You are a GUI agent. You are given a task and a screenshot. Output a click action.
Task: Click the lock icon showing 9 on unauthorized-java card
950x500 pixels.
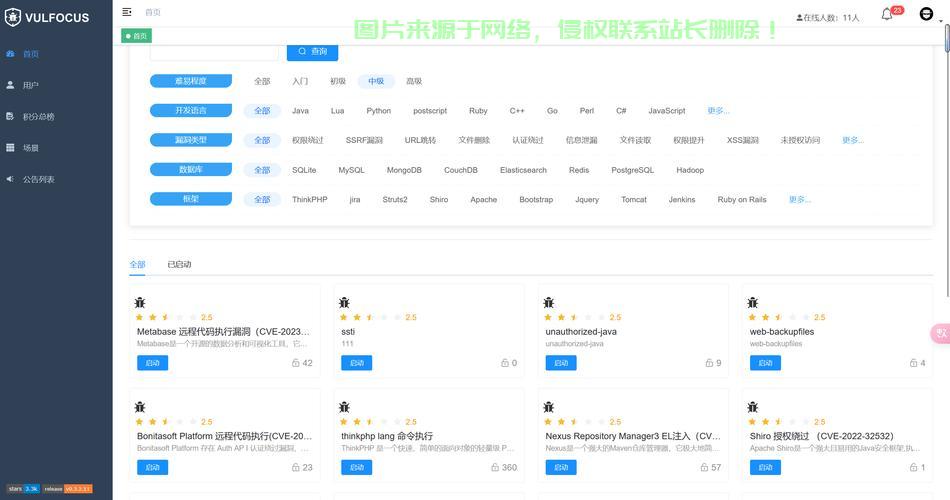tap(709, 363)
